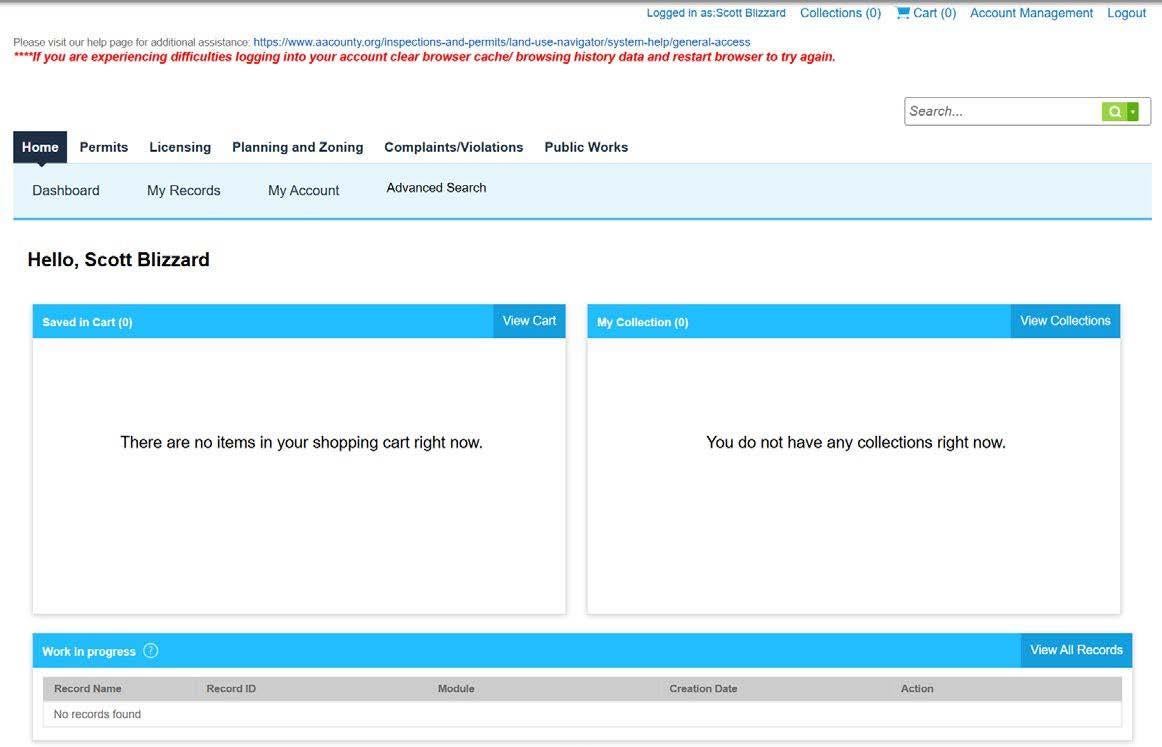
Task: Click the shopping cart icon
Action: click(906, 12)
